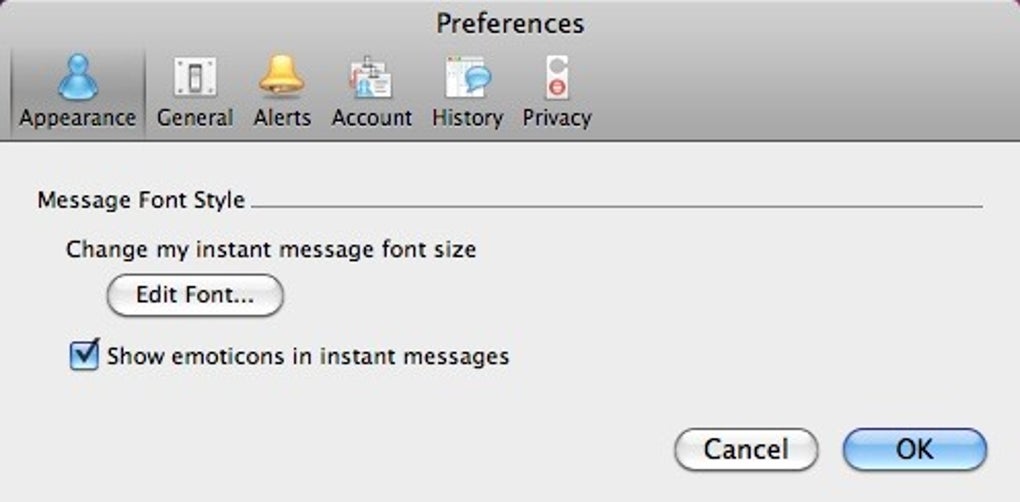Click the History speech-bubble icon

[467, 77]
